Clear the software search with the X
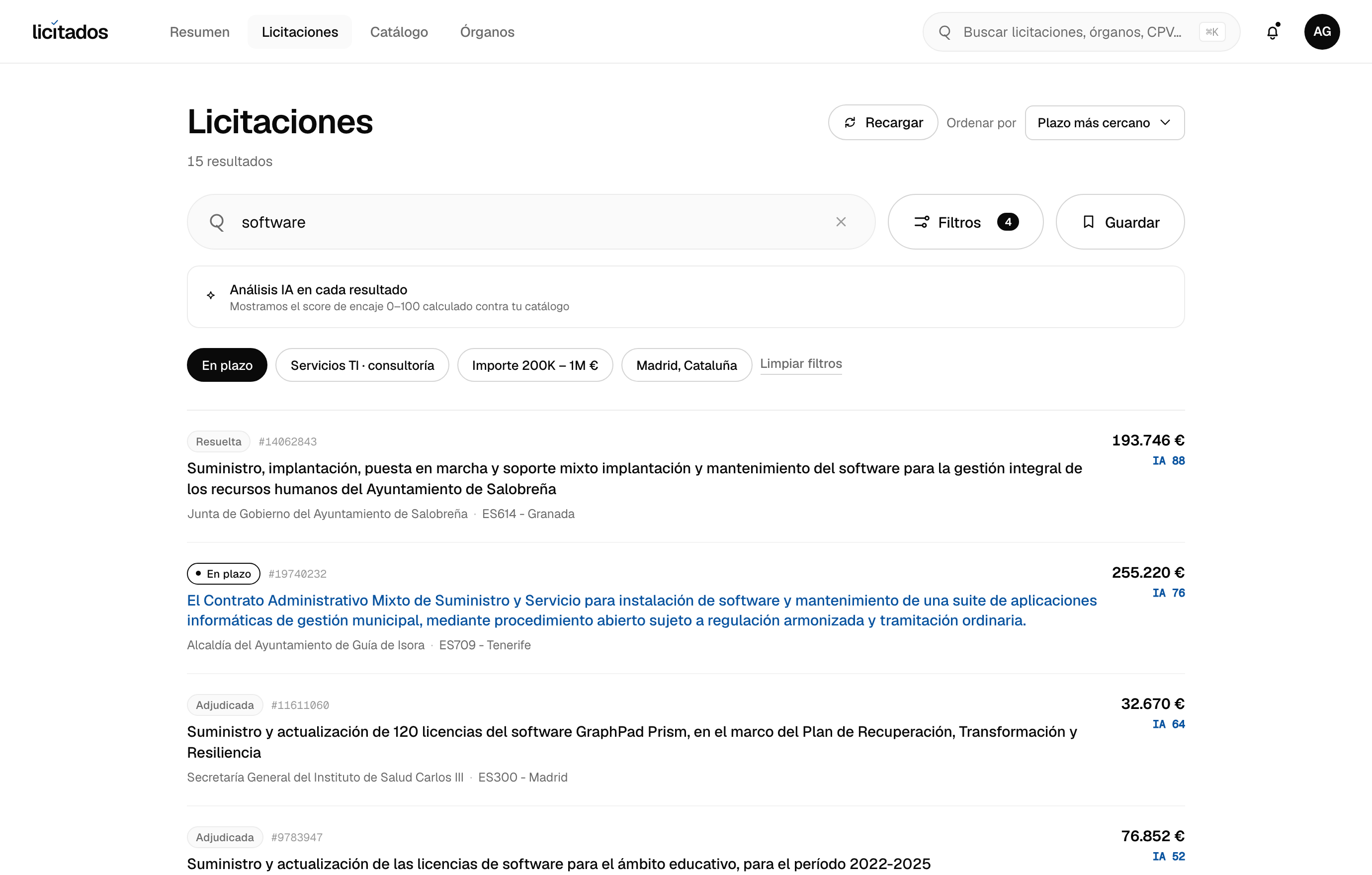 coord(841,222)
